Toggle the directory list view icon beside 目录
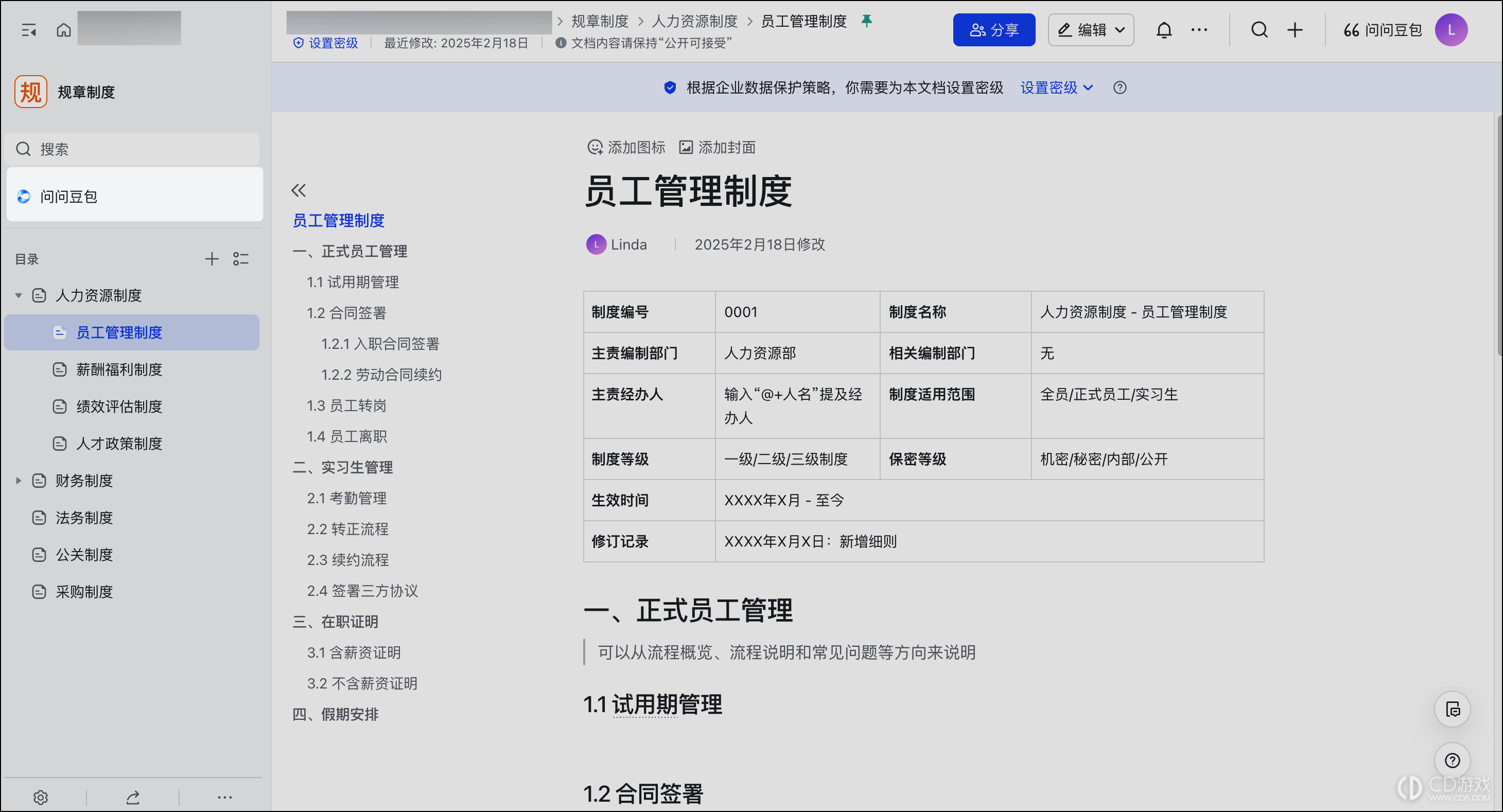 pyautogui.click(x=241, y=259)
